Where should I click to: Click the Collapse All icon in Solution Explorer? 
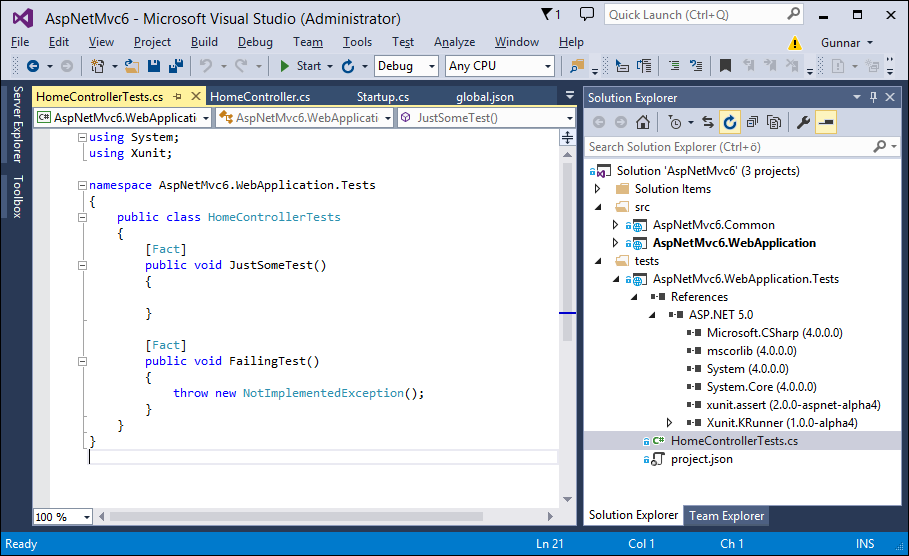(752, 122)
